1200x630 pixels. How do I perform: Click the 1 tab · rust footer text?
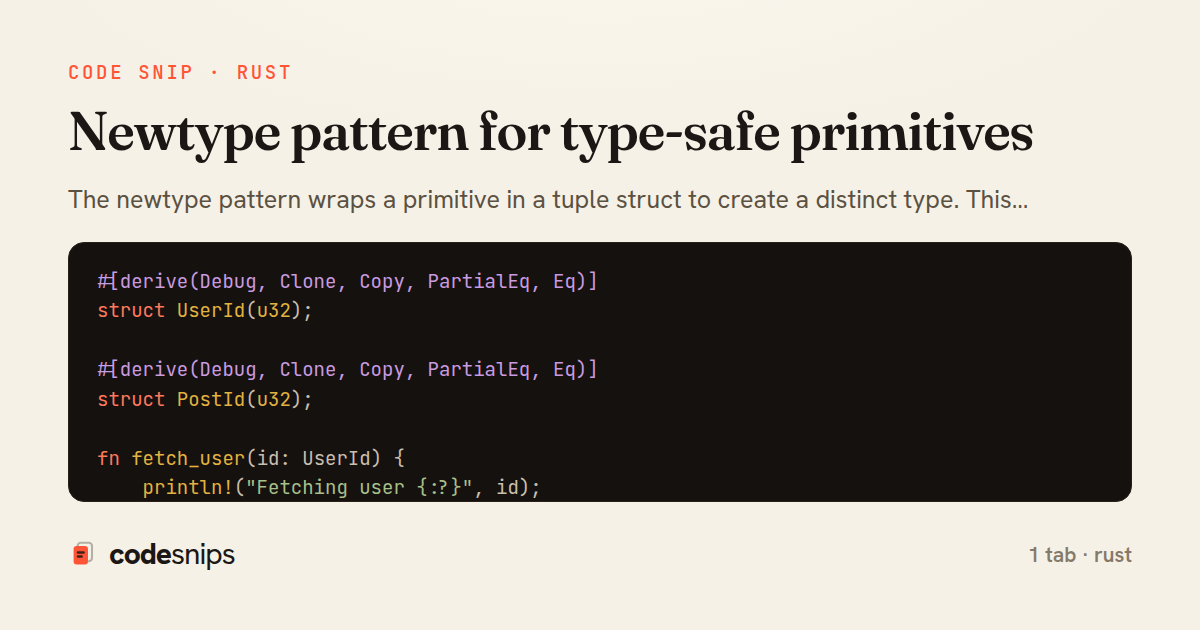(x=1080, y=555)
